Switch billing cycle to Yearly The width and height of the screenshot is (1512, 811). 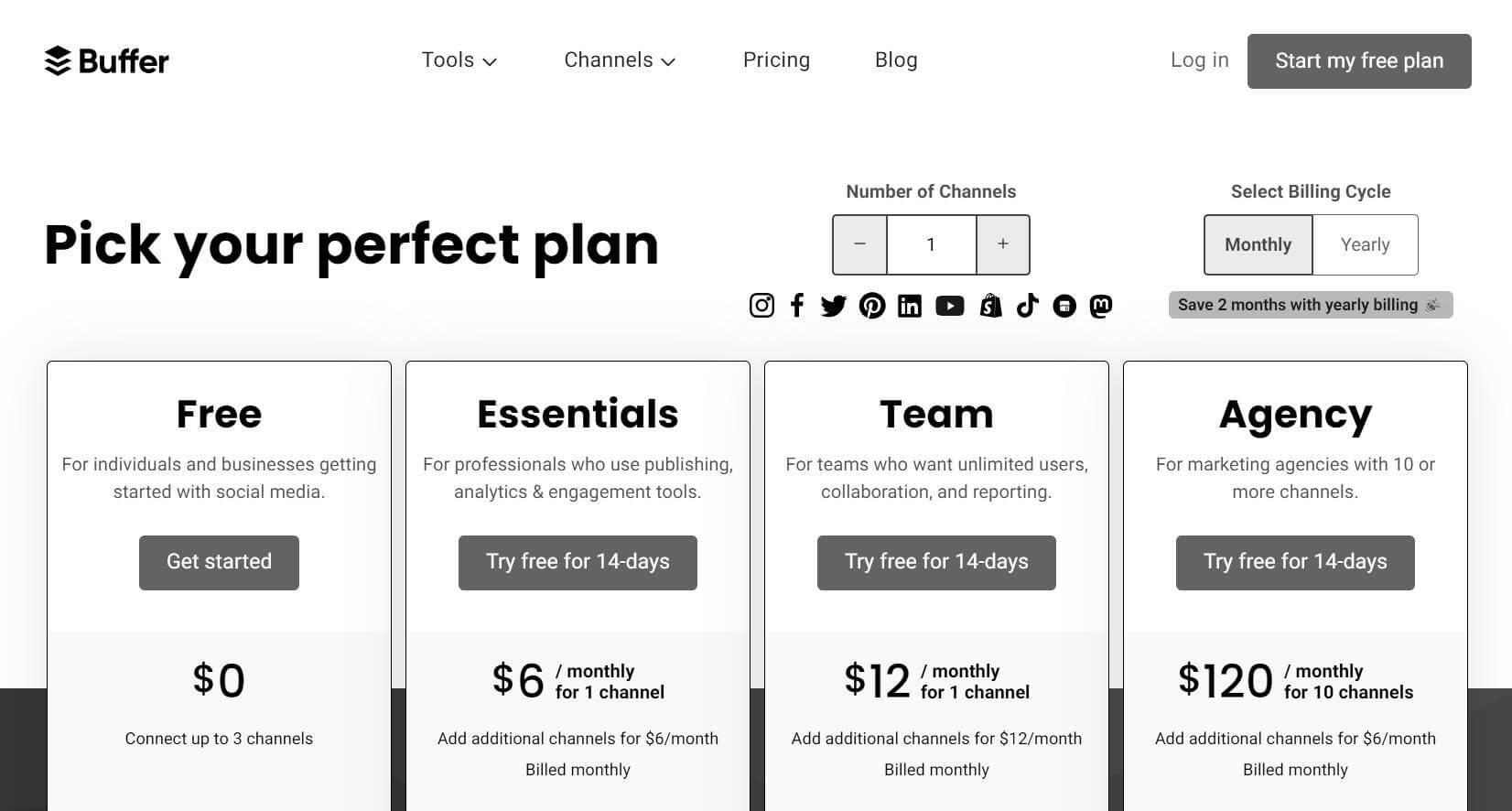[x=1365, y=244]
